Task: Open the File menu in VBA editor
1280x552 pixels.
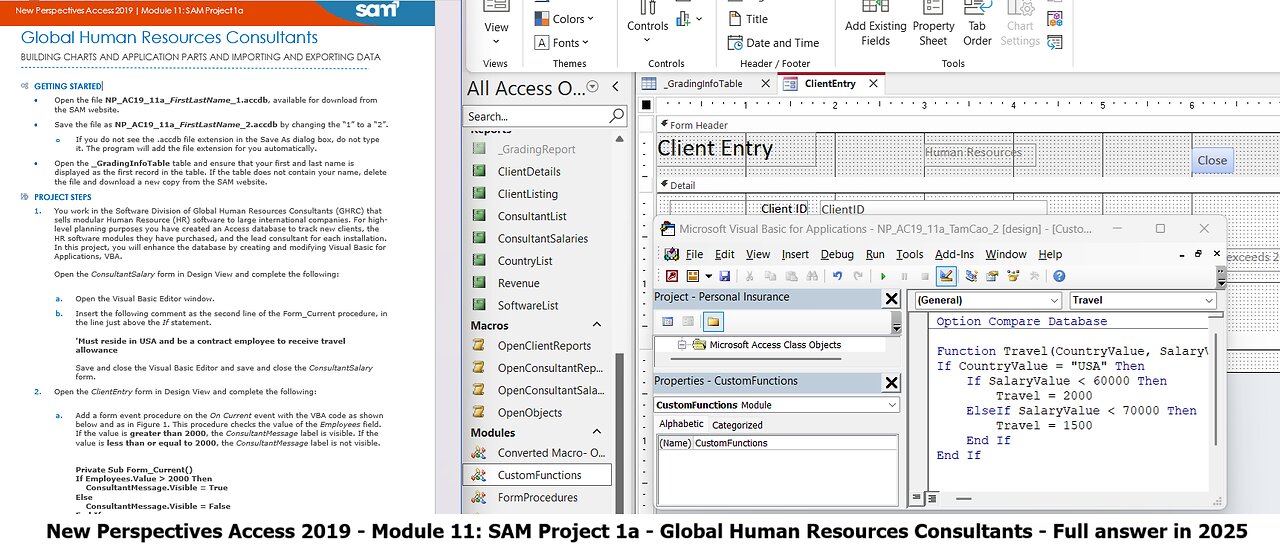Action: pyautogui.click(x=694, y=255)
